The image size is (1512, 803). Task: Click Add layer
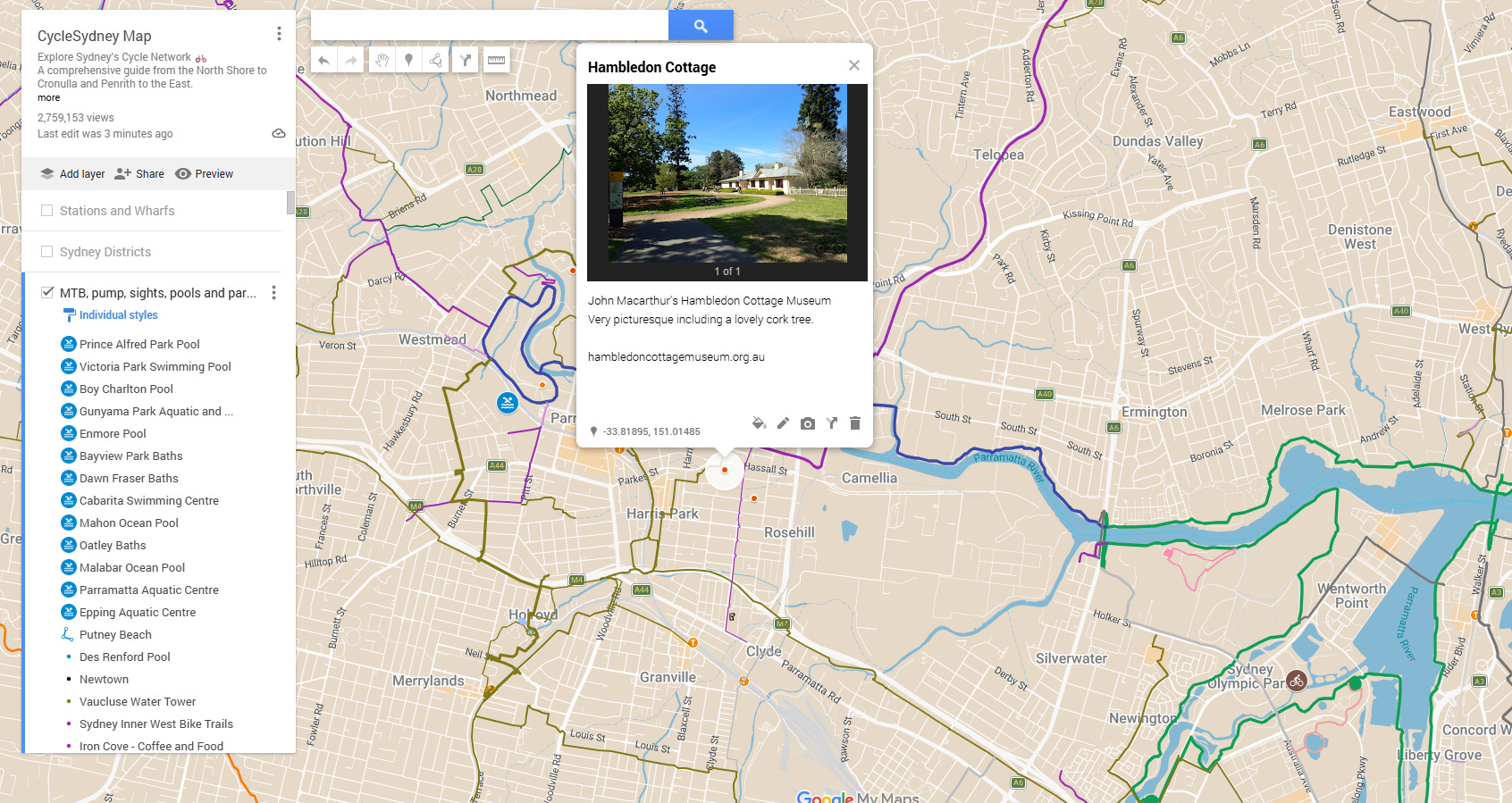[x=72, y=174]
